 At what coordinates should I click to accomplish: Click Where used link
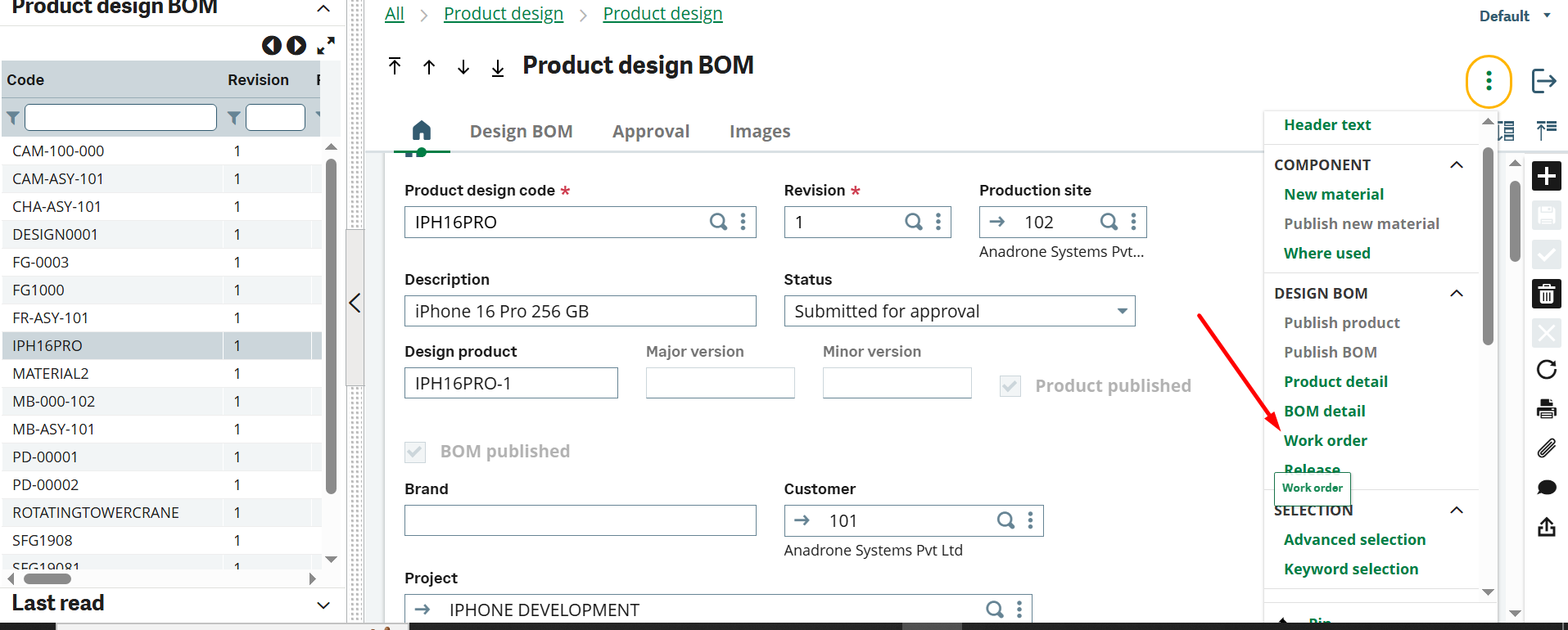tap(1326, 253)
